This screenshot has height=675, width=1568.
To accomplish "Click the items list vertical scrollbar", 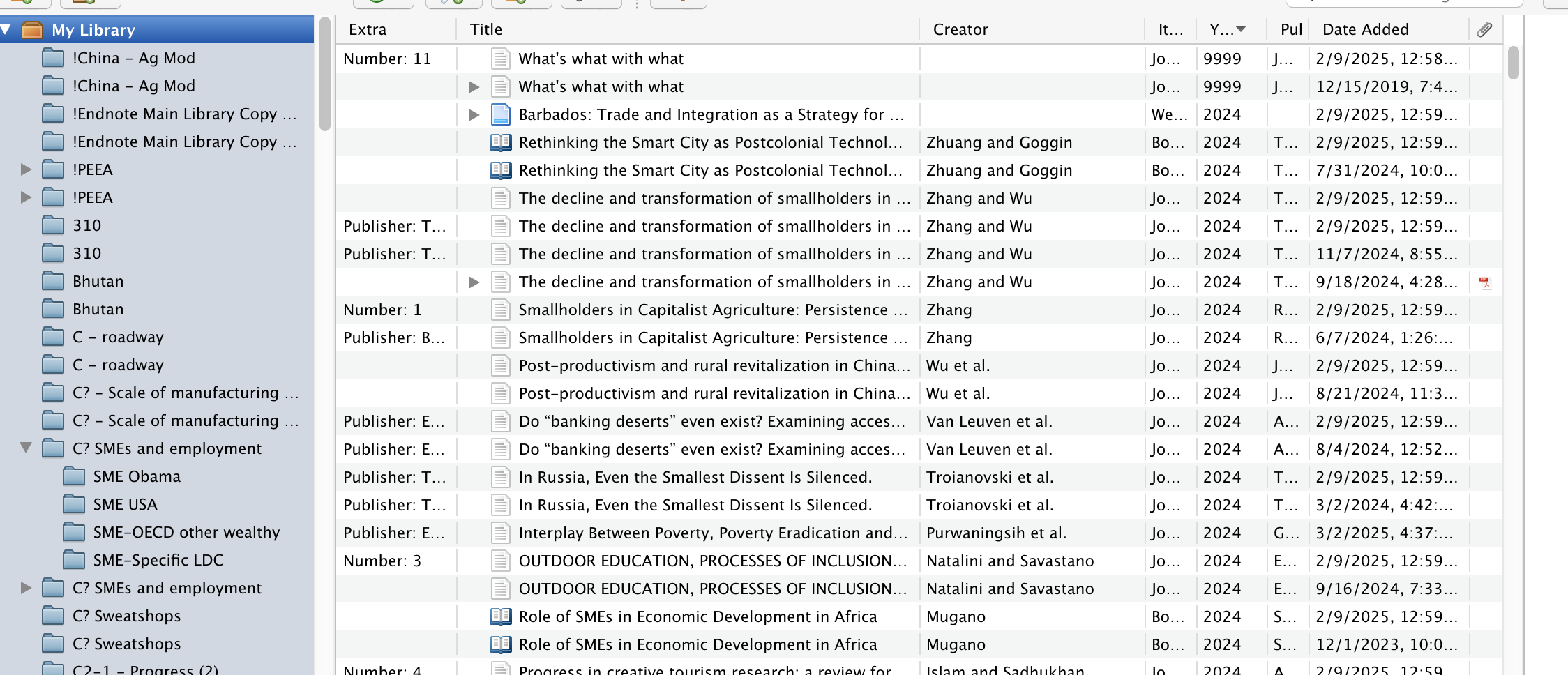I will point(1513,63).
